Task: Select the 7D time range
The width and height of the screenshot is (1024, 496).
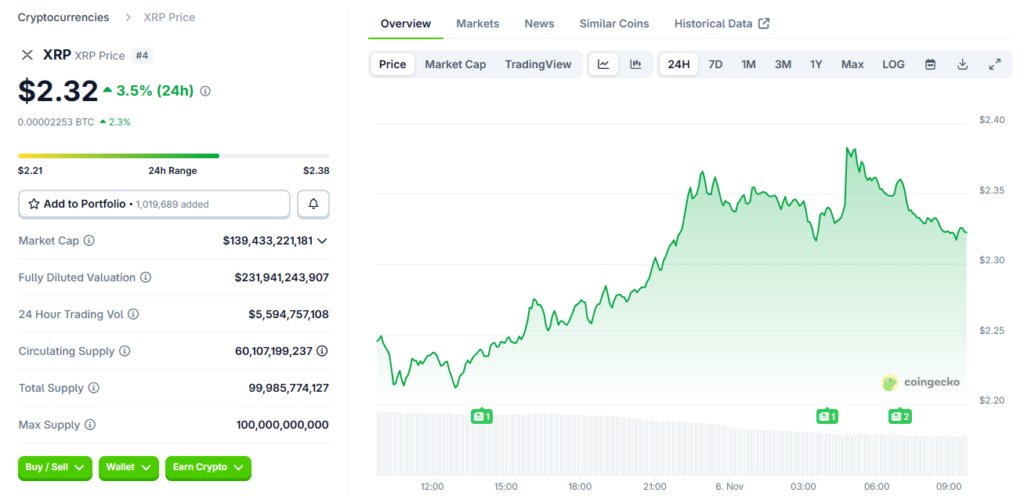Action: pyautogui.click(x=716, y=64)
